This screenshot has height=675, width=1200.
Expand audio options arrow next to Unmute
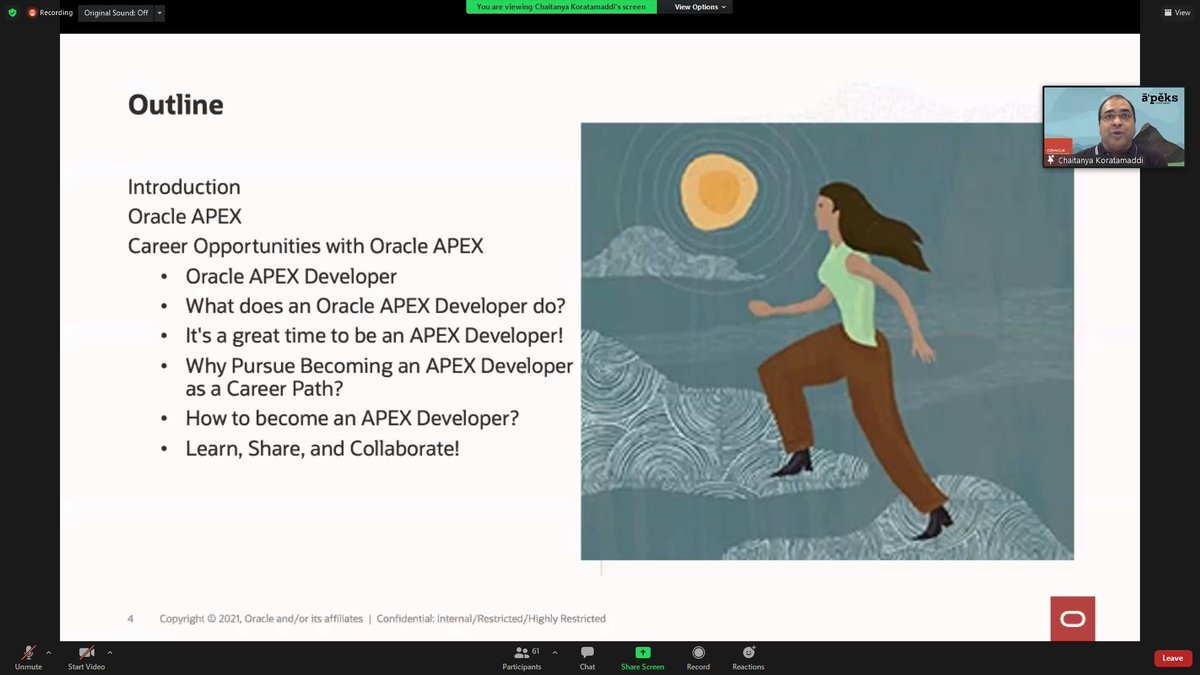(x=48, y=652)
